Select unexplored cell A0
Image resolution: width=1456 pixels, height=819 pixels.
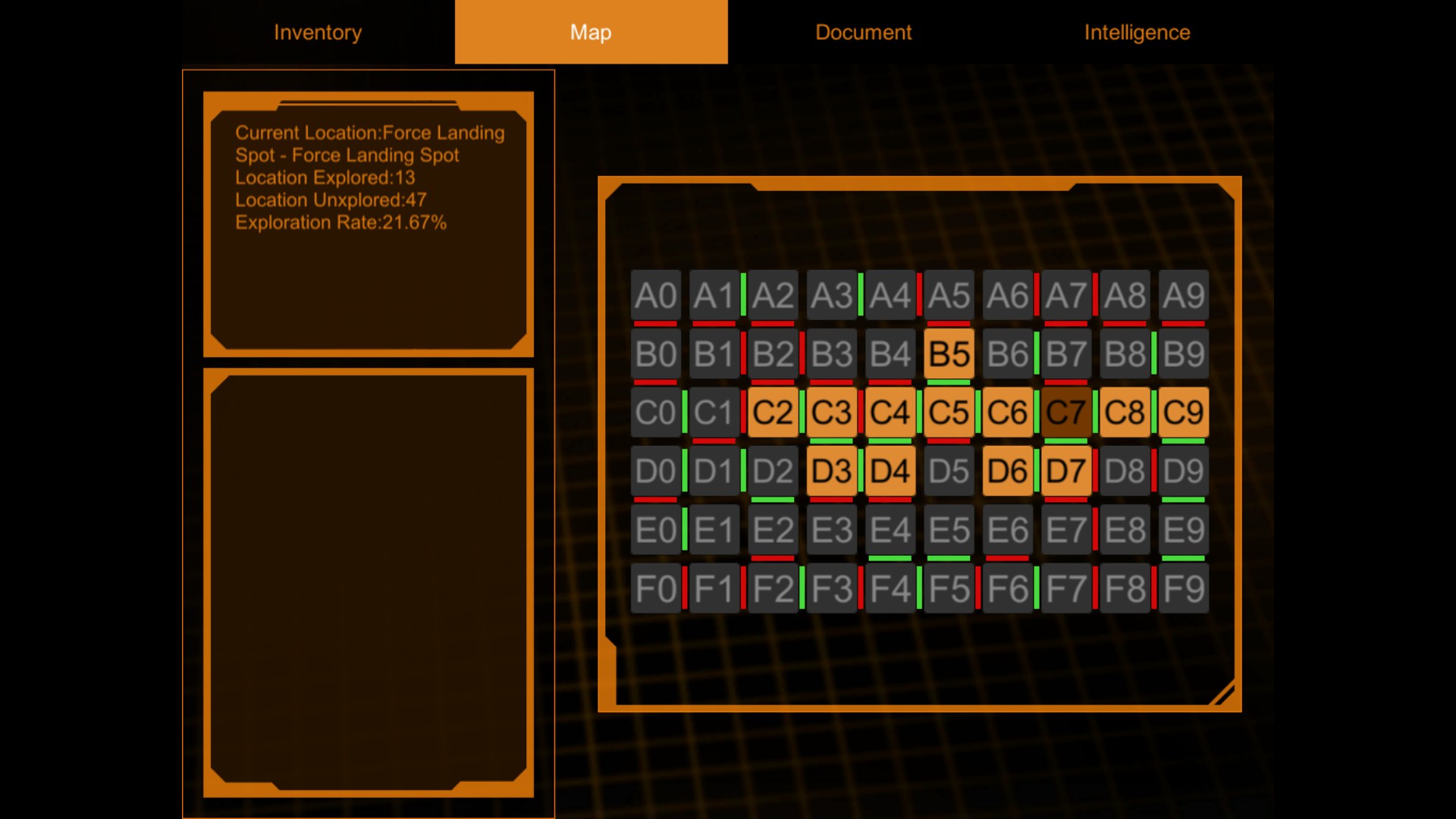coord(656,295)
